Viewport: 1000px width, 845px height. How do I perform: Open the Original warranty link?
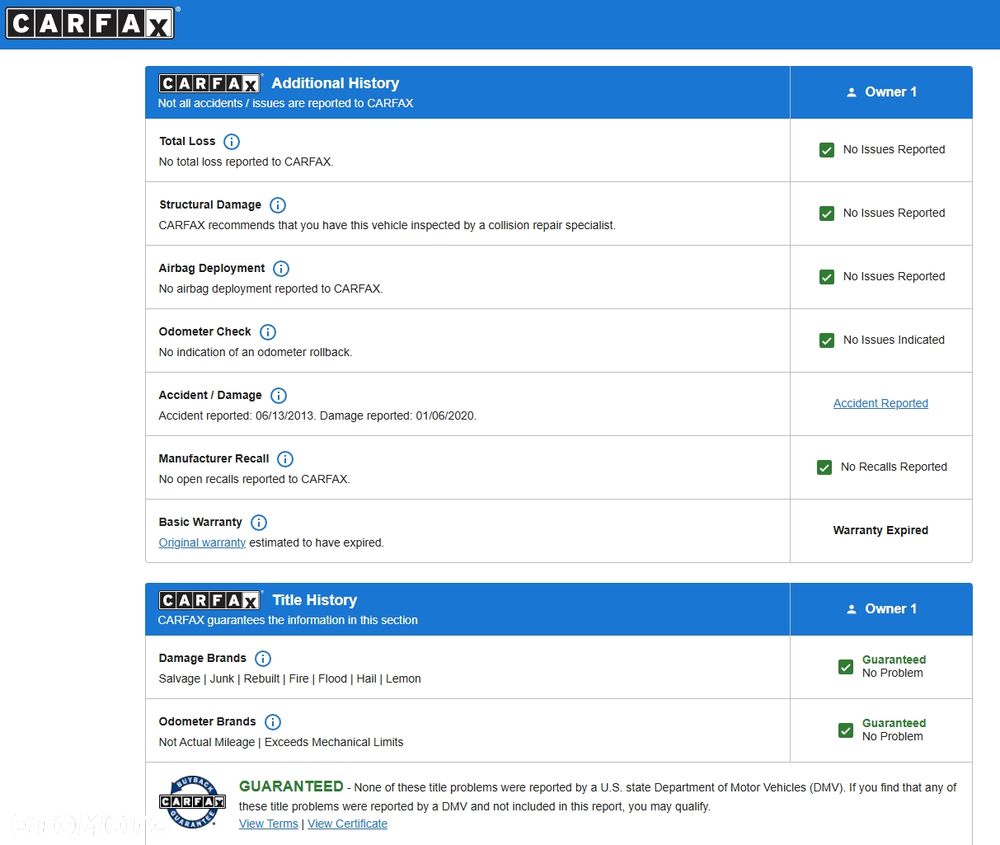point(202,543)
